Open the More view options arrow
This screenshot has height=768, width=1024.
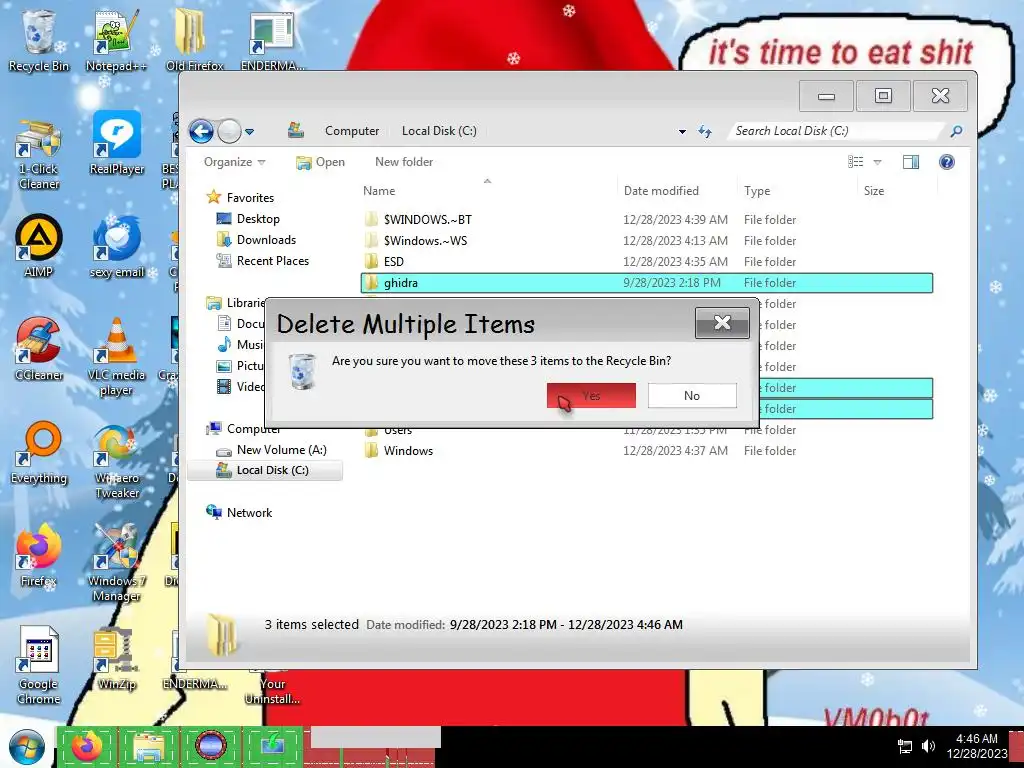878,162
